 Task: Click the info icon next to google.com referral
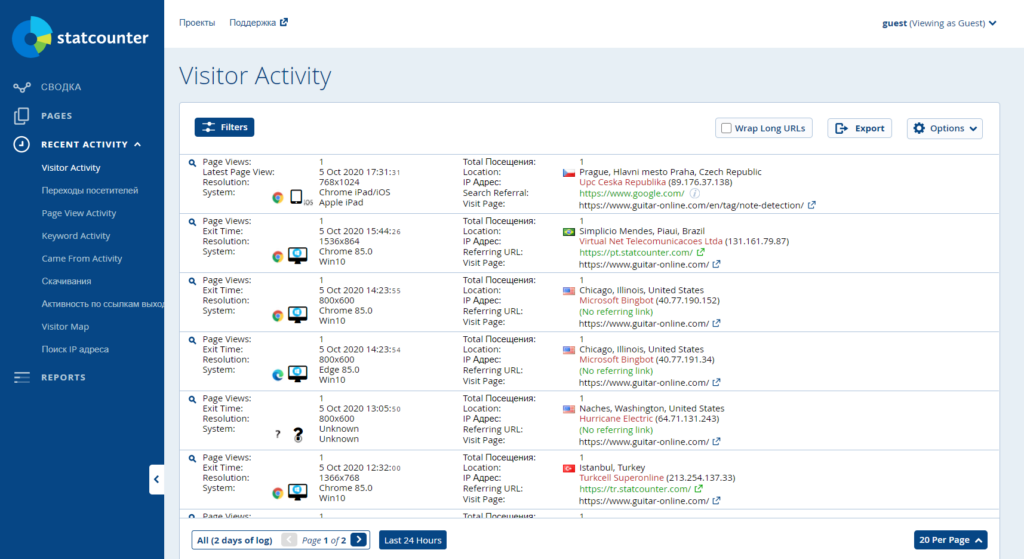point(695,193)
